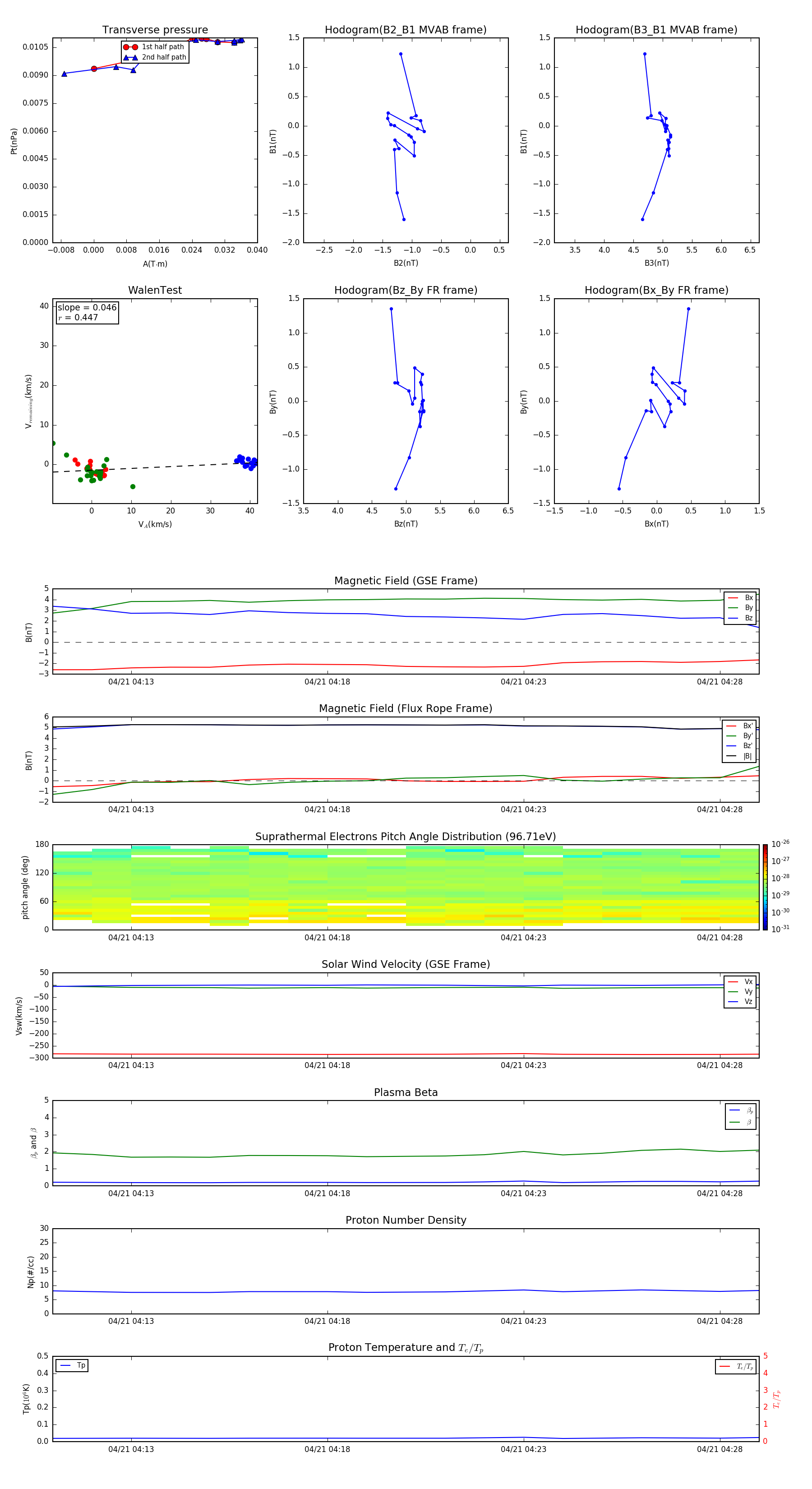Click the "Hodogram(B3_B1 MVAB frame)" title
Screen dimensions: 812x1489
[656, 30]
